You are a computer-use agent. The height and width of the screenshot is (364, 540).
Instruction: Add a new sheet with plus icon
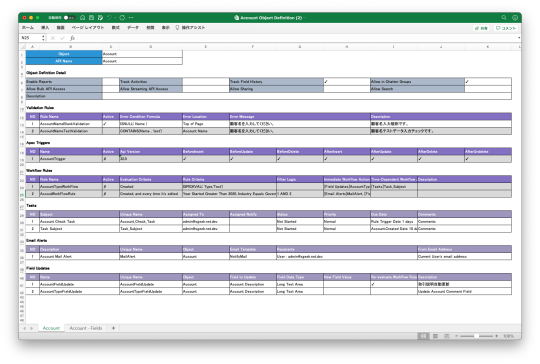pos(113,328)
